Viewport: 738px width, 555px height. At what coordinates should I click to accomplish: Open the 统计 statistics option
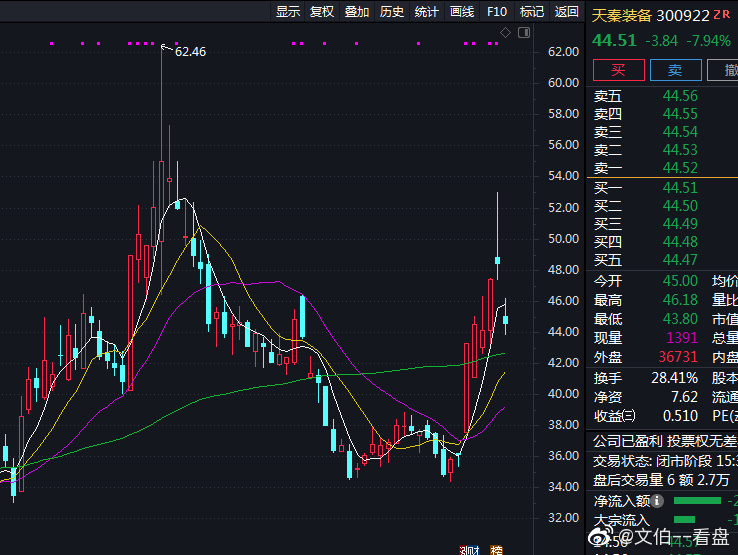(427, 12)
